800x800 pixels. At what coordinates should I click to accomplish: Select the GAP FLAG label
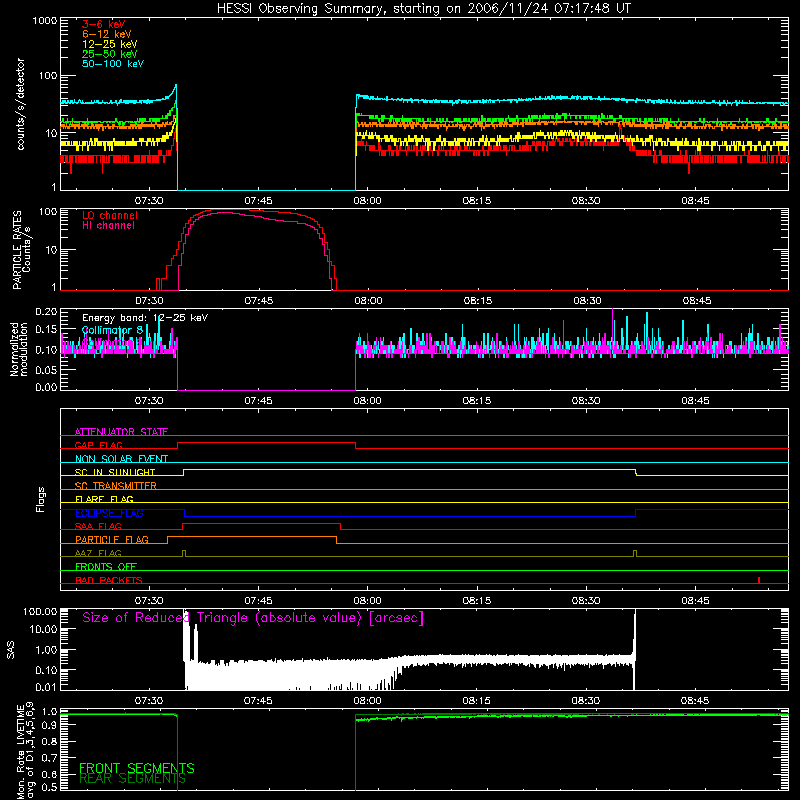[98, 445]
